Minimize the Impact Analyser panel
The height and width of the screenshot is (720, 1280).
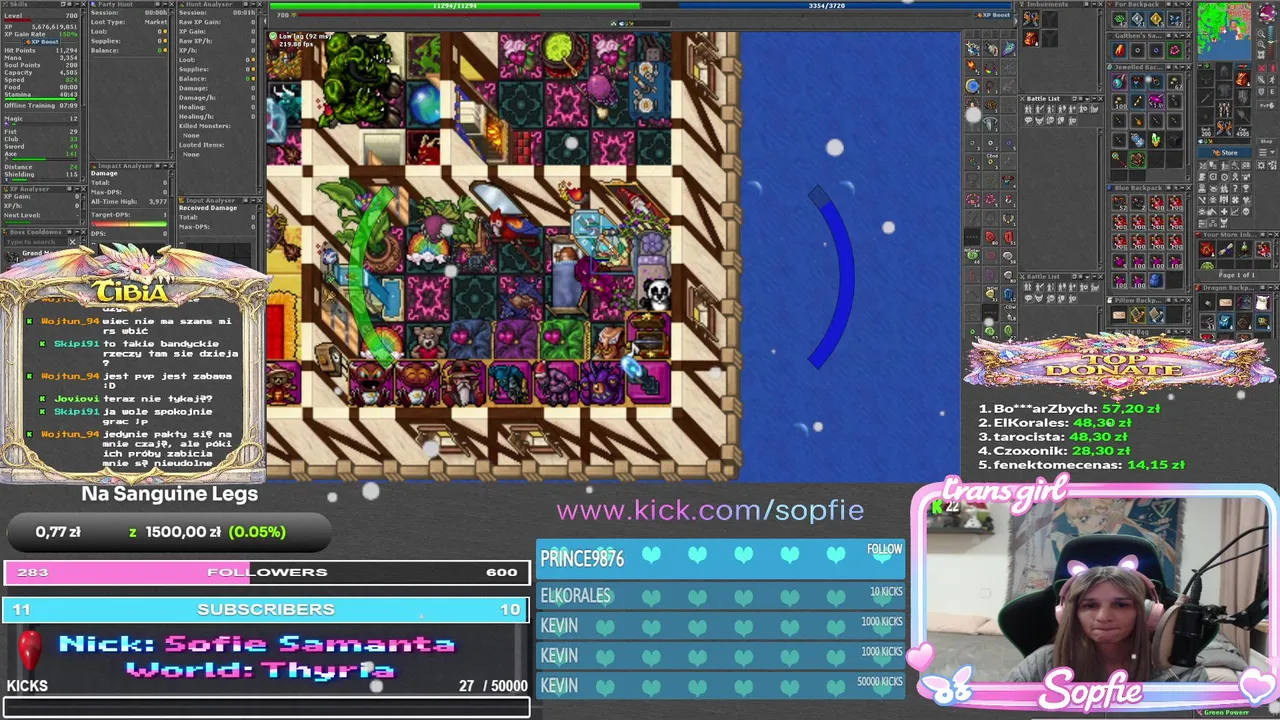pos(165,166)
